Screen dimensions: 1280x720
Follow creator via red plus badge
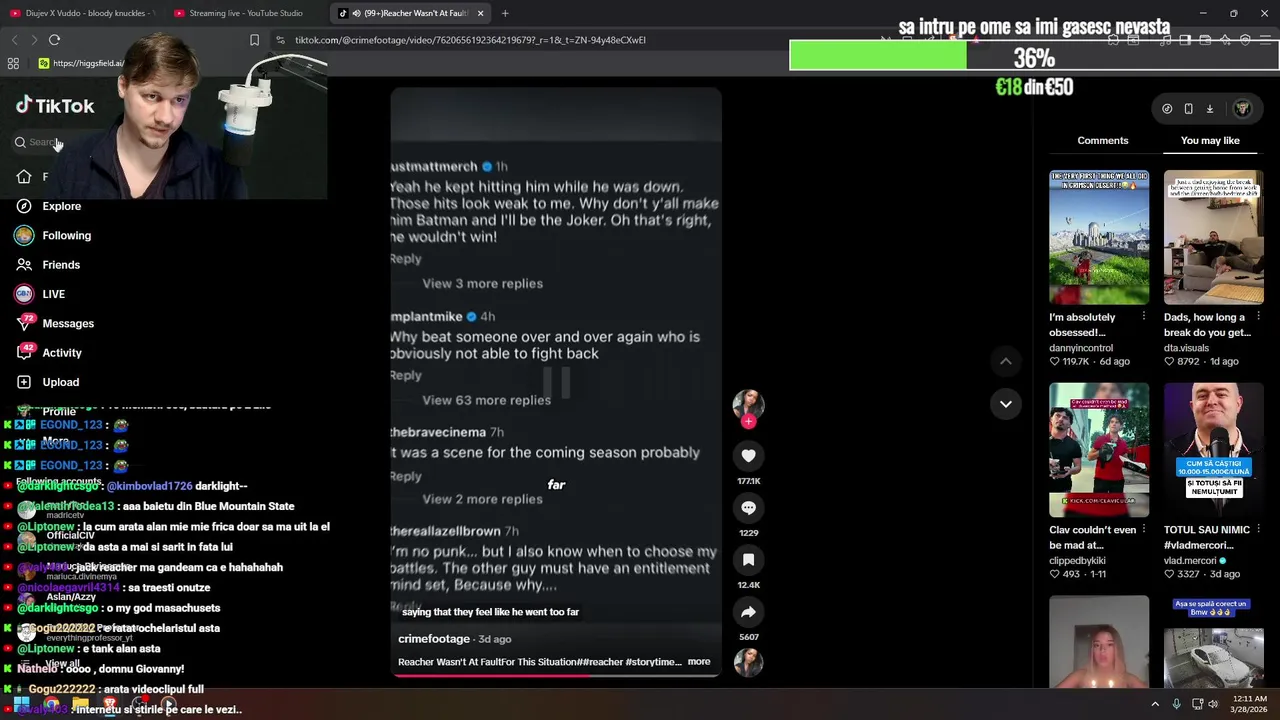(x=748, y=422)
